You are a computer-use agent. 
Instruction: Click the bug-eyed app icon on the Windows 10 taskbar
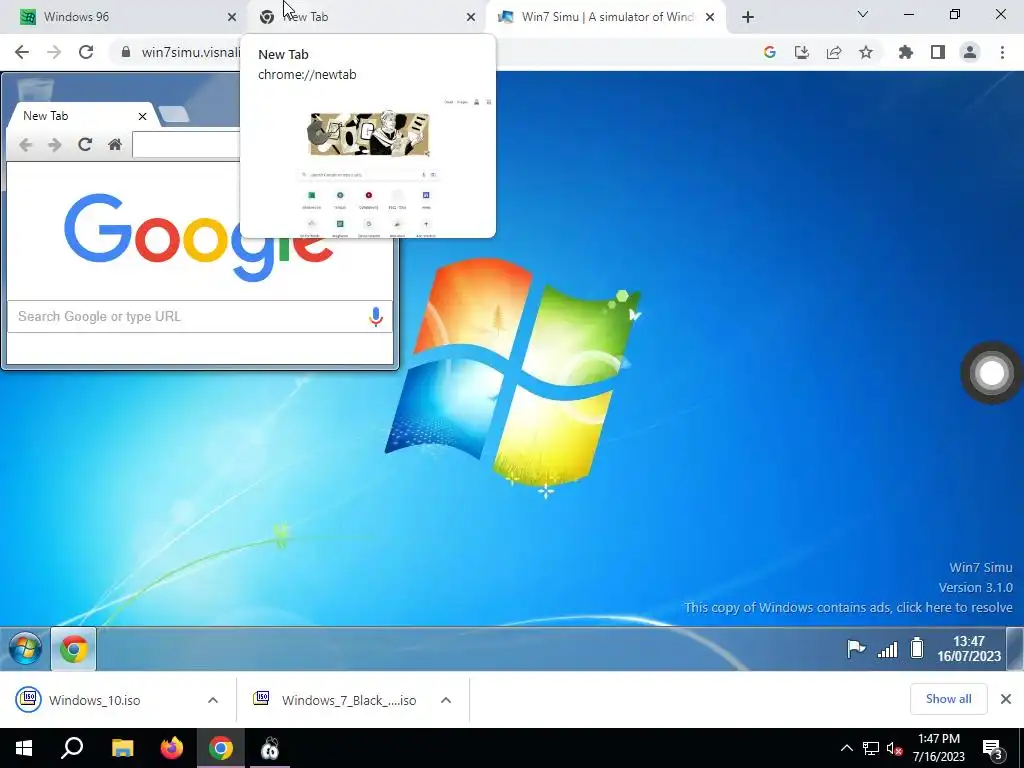270,748
